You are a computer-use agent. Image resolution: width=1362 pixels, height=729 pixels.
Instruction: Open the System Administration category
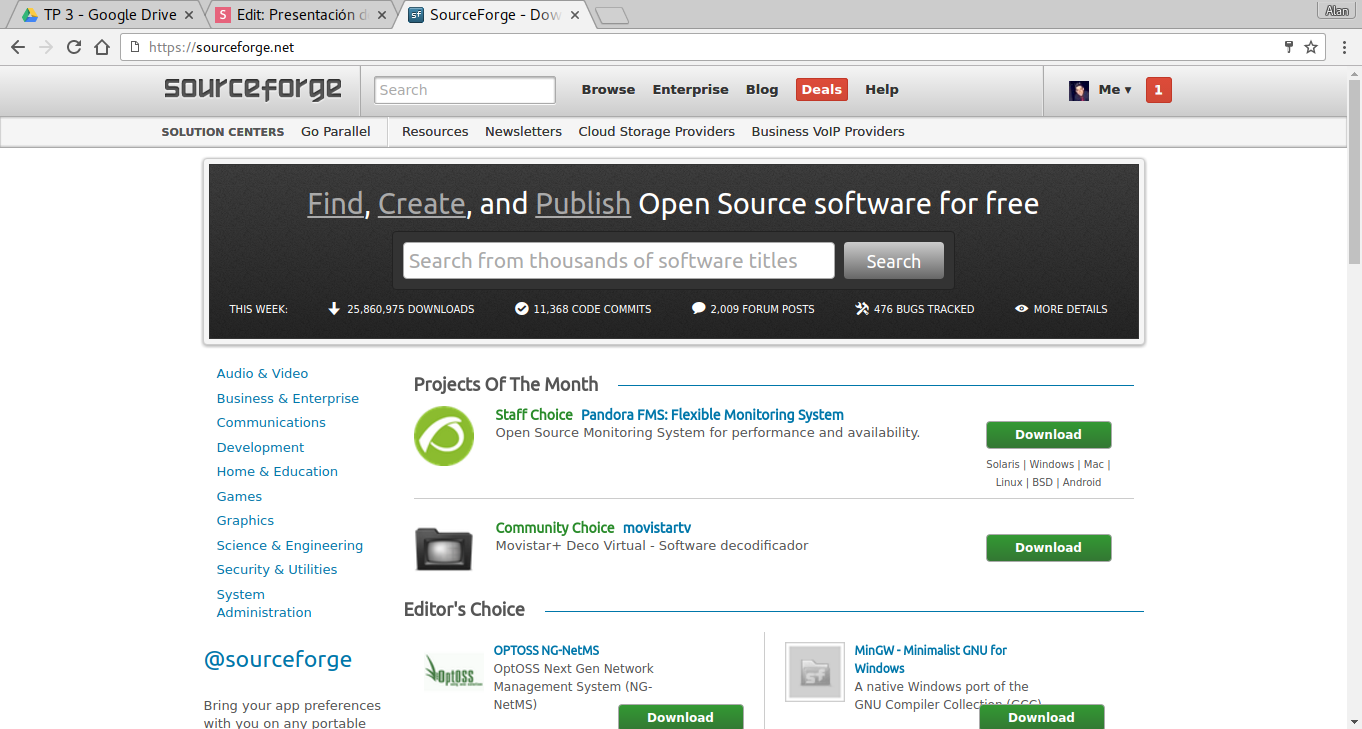coord(264,604)
